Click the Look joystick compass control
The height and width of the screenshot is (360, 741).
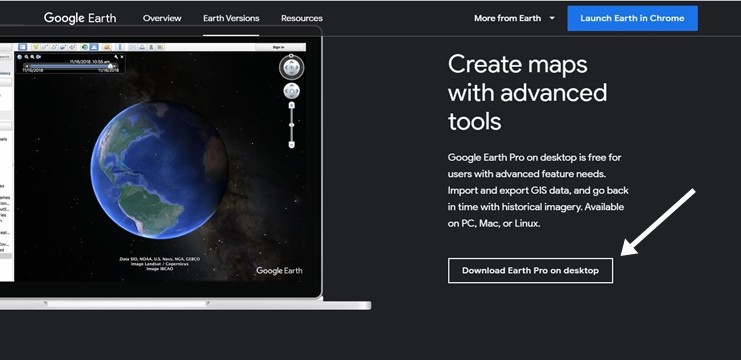292,68
